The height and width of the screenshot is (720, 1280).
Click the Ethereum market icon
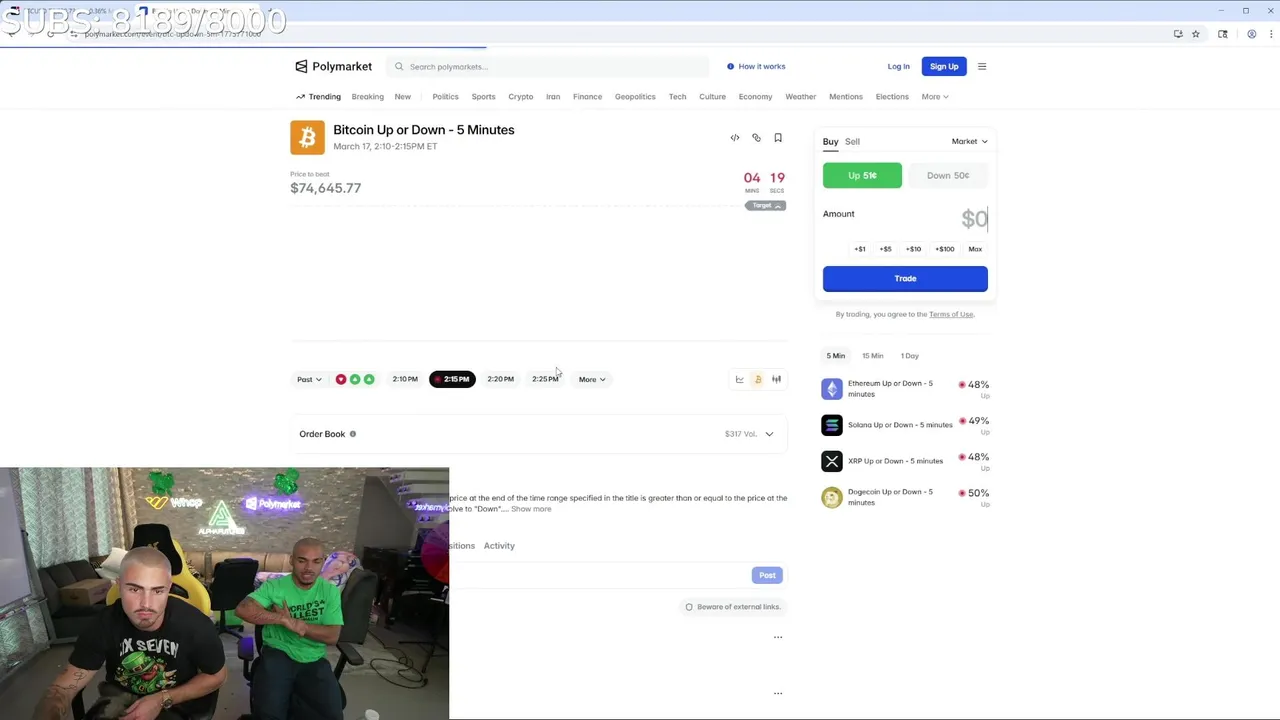[832, 388]
